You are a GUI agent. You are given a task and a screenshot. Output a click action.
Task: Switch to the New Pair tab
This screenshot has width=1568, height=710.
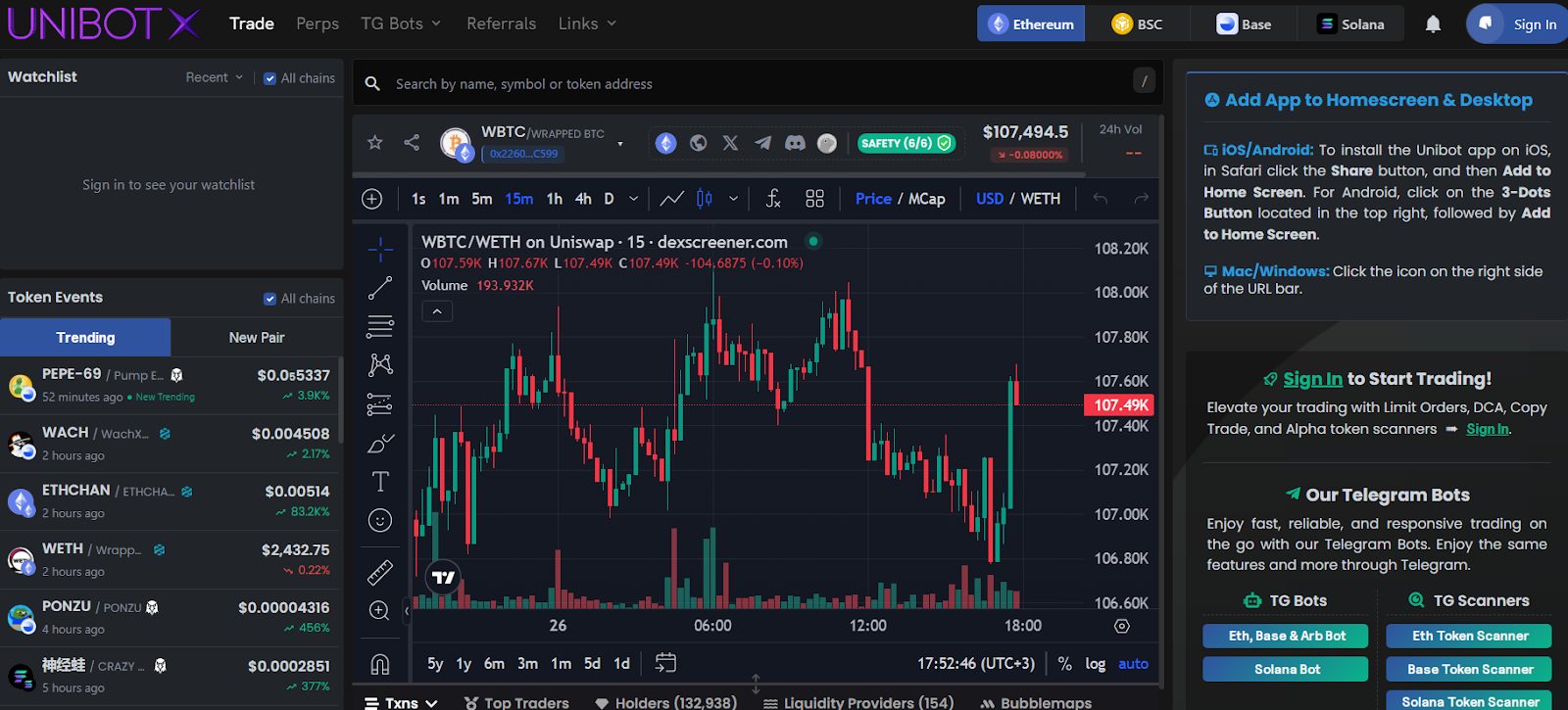(257, 337)
